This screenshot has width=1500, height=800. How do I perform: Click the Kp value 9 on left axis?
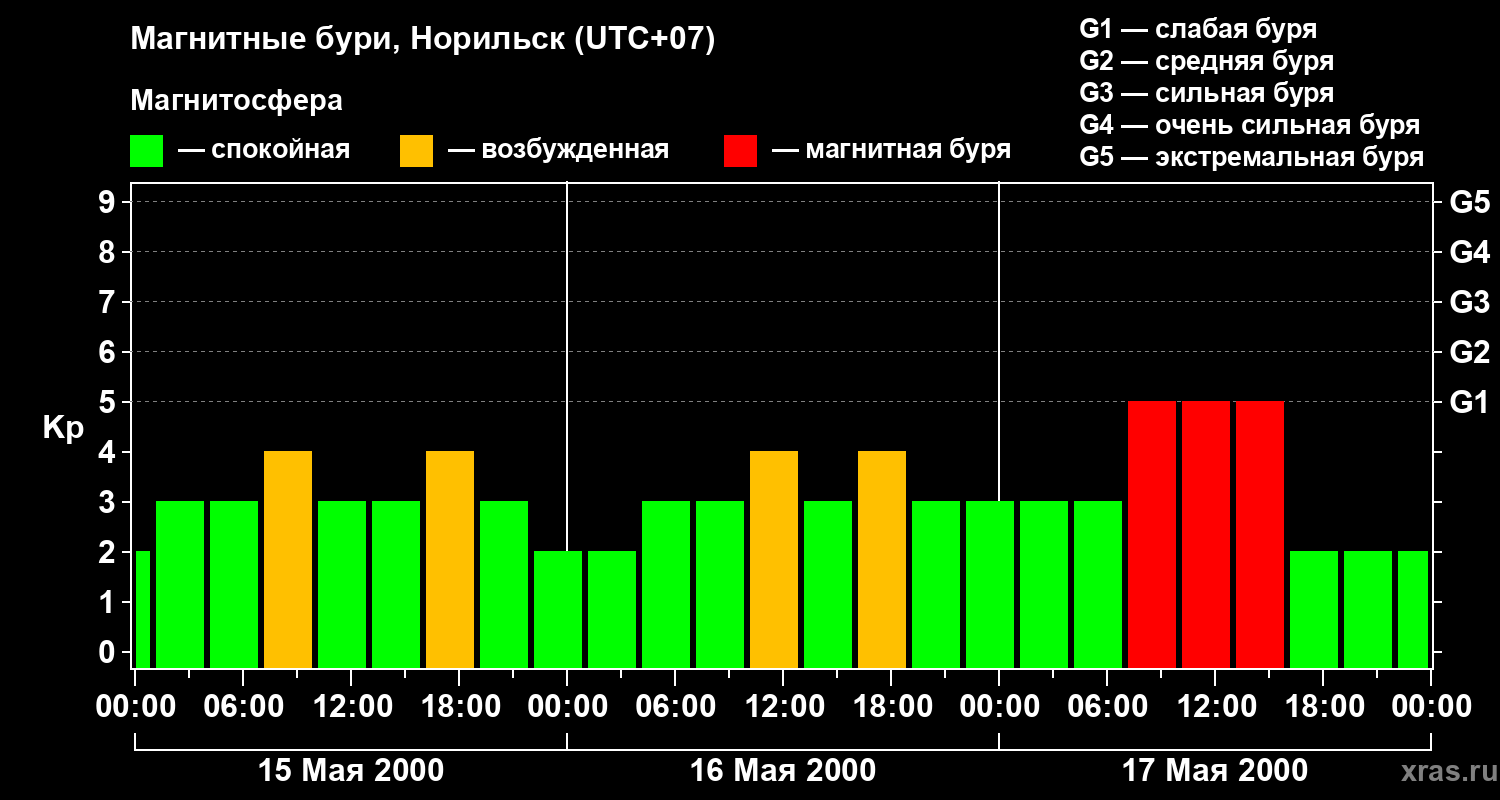pos(108,202)
